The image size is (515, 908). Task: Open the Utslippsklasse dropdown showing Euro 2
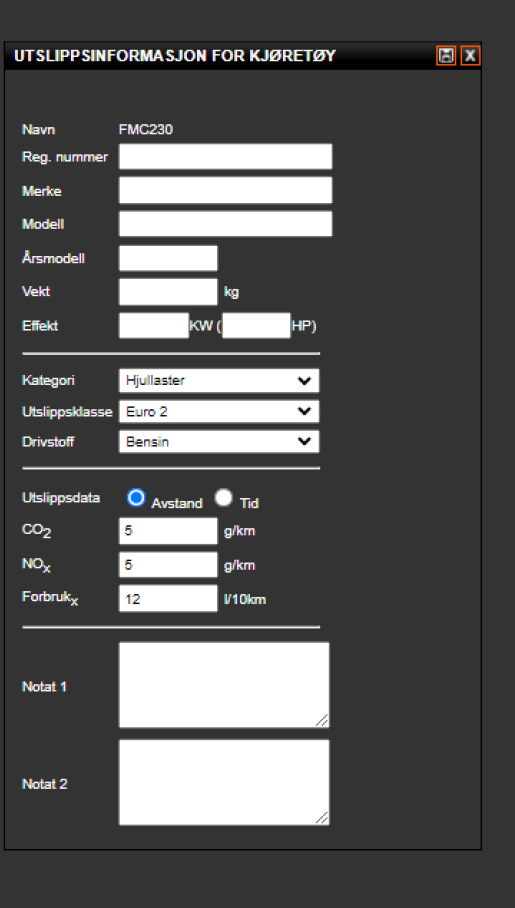(219, 411)
